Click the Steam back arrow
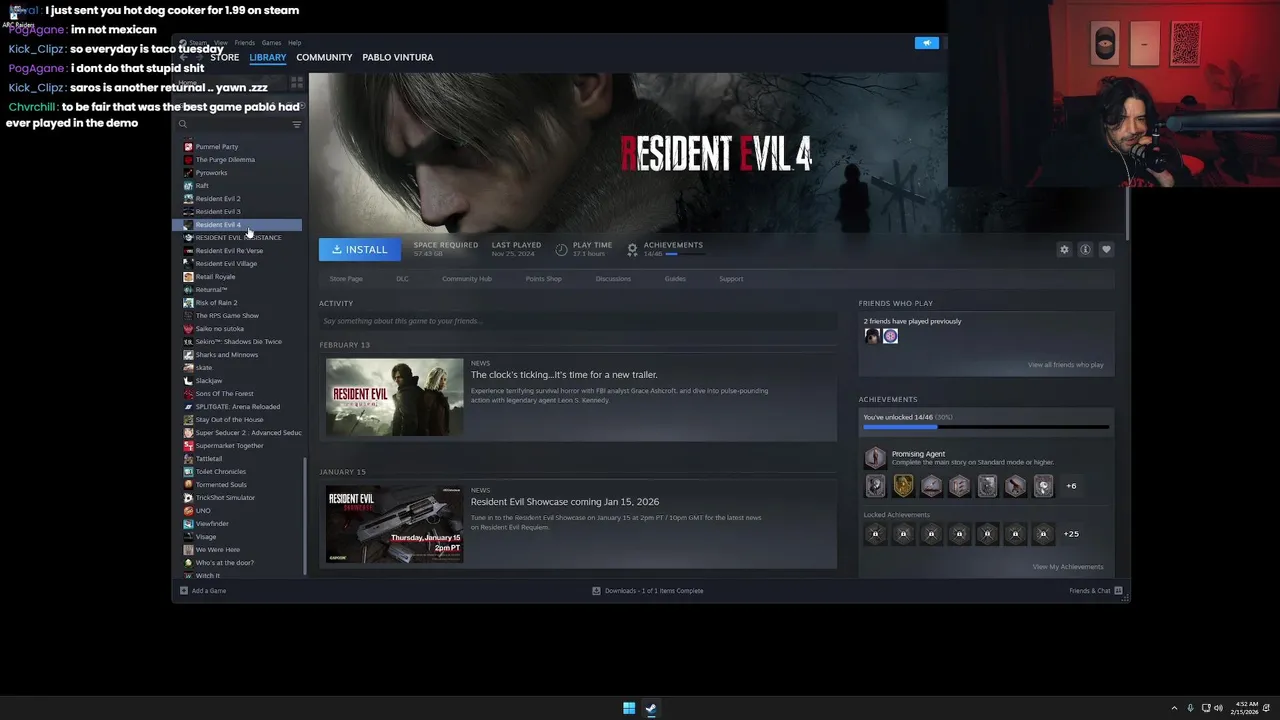 pyautogui.click(x=183, y=57)
